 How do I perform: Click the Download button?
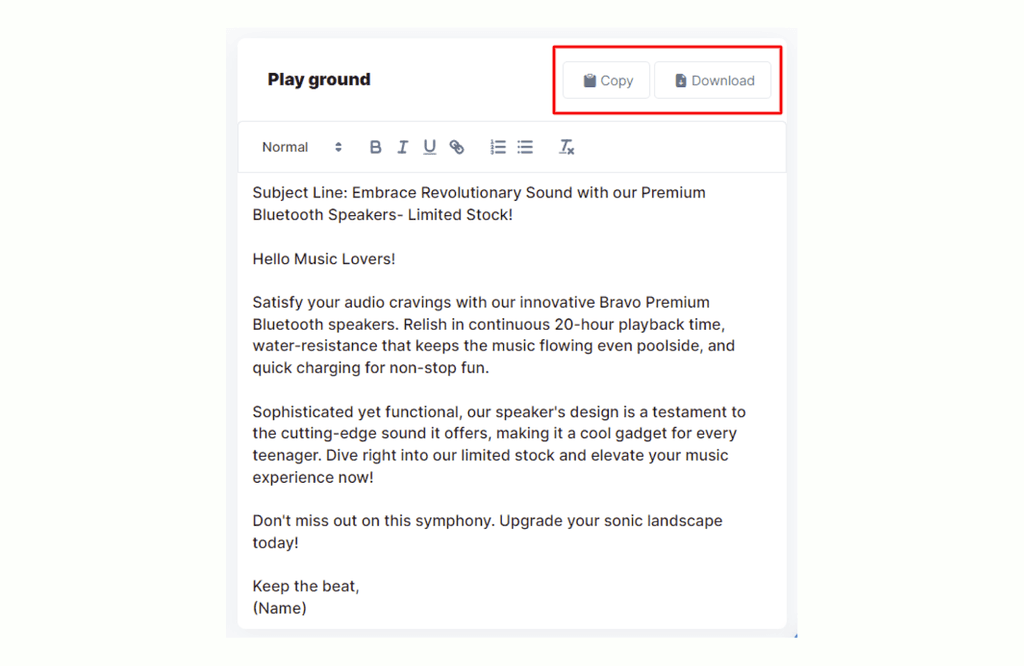713,80
